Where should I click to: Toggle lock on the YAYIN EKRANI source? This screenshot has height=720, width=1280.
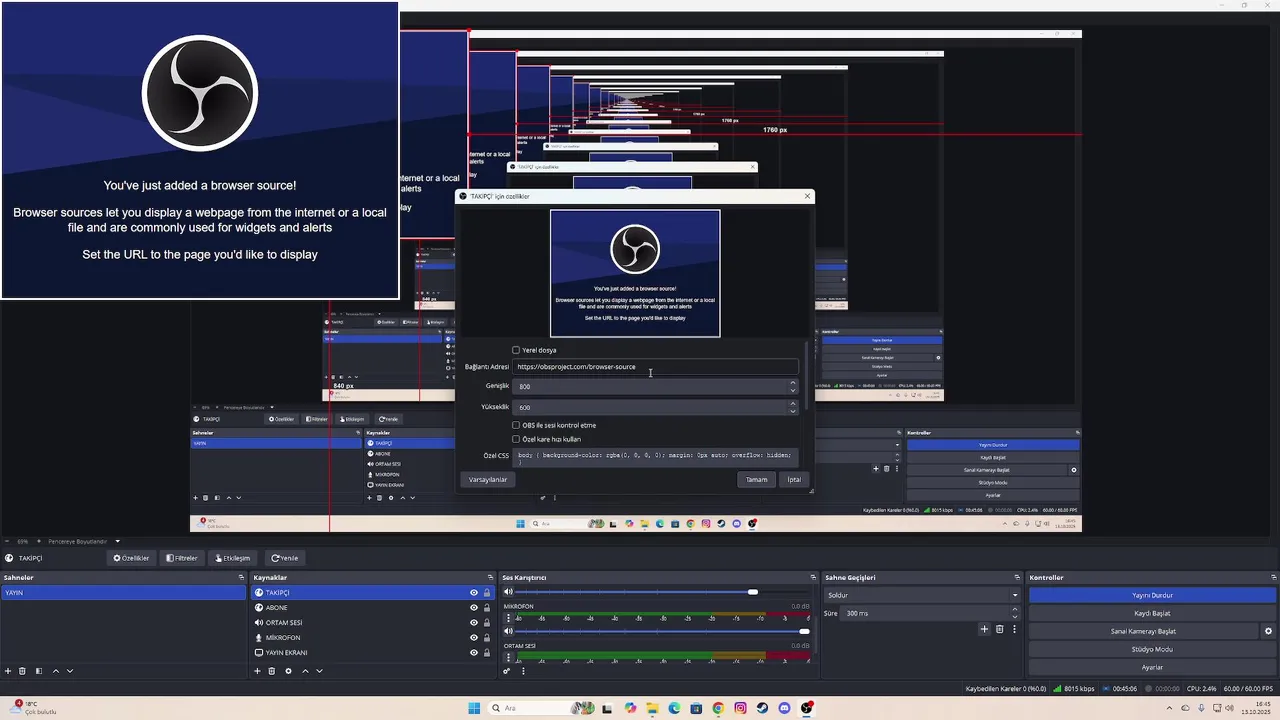[x=487, y=653]
